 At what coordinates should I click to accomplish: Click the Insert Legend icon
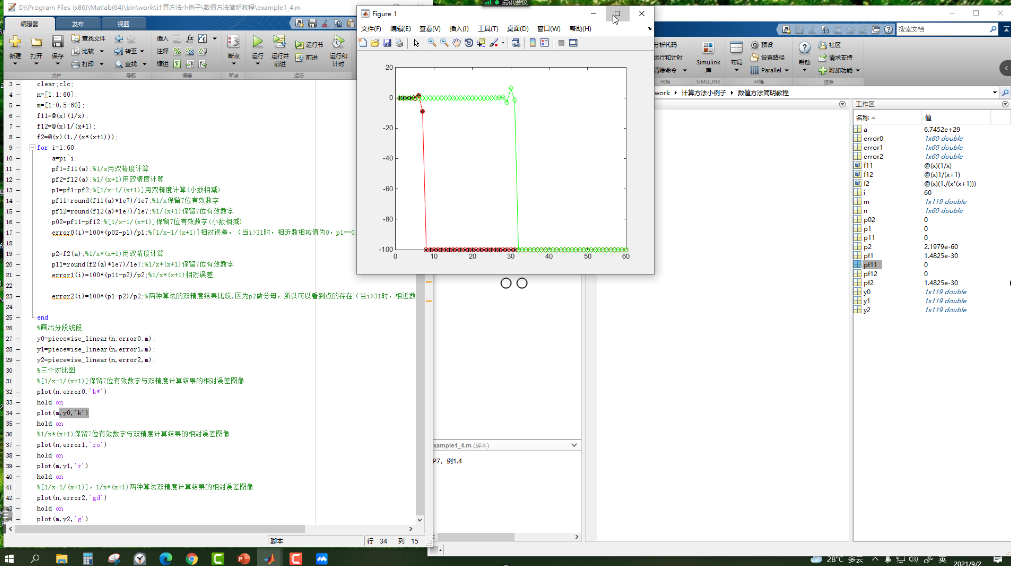coord(545,43)
